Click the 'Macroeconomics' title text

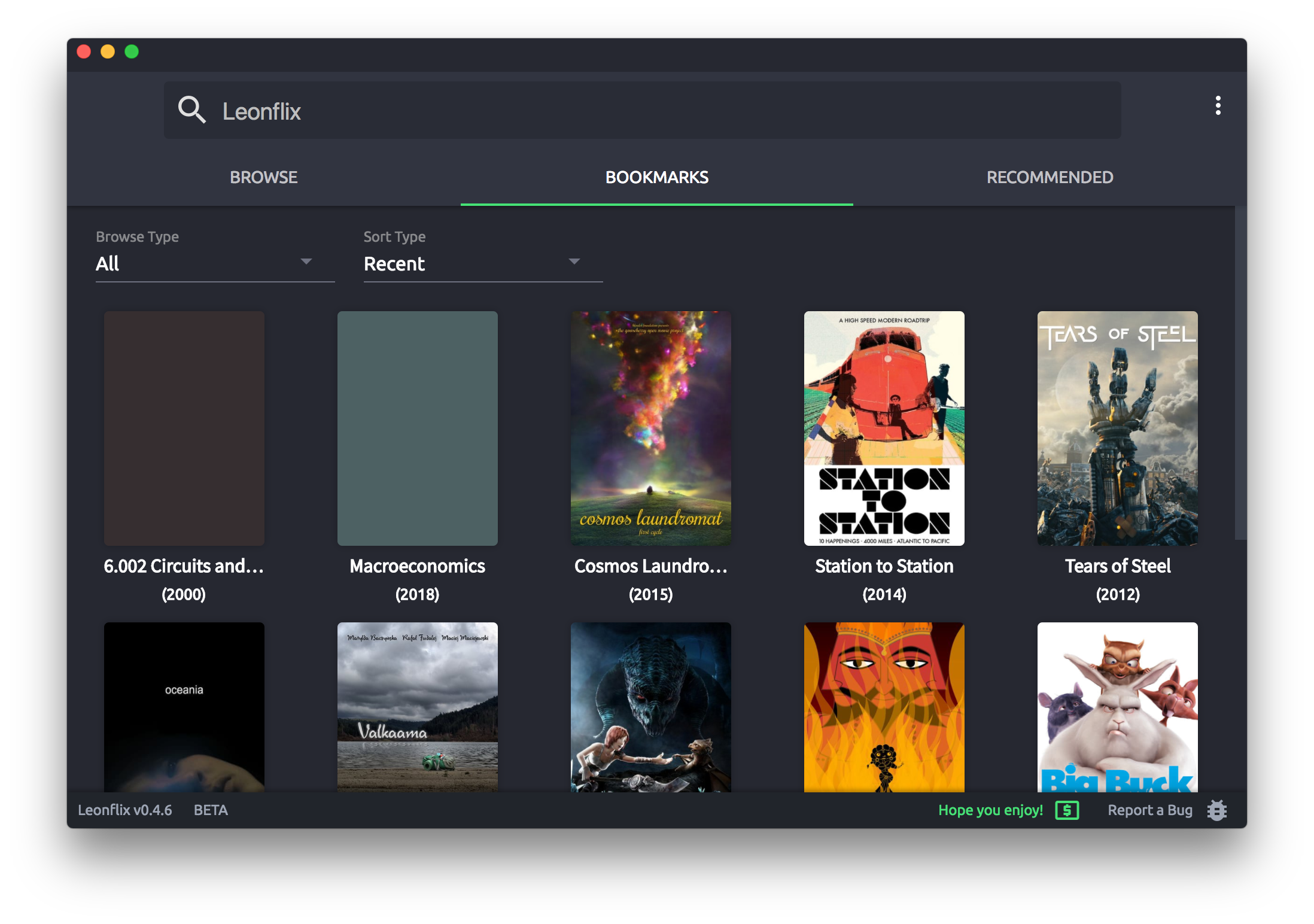pos(418,566)
